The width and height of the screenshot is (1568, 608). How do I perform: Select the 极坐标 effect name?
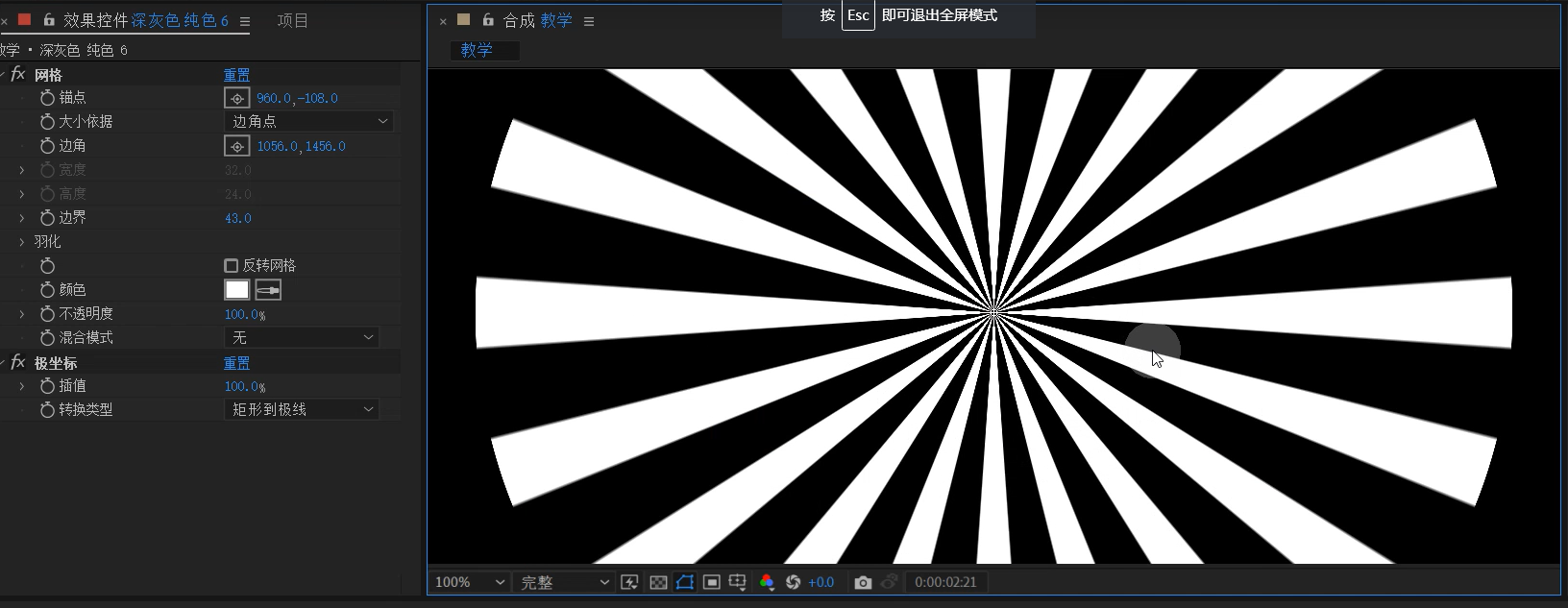56,363
